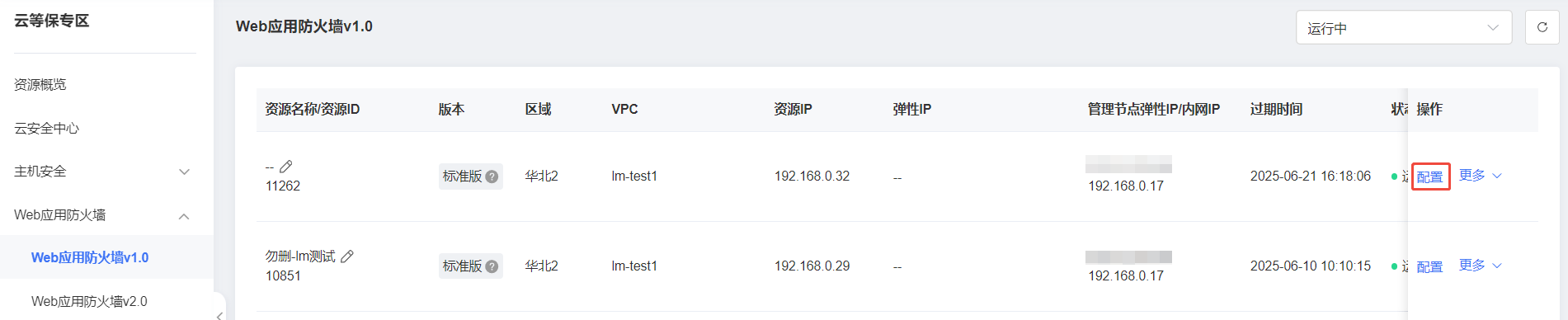Open the 运行中 status filter dropdown

1404,27
